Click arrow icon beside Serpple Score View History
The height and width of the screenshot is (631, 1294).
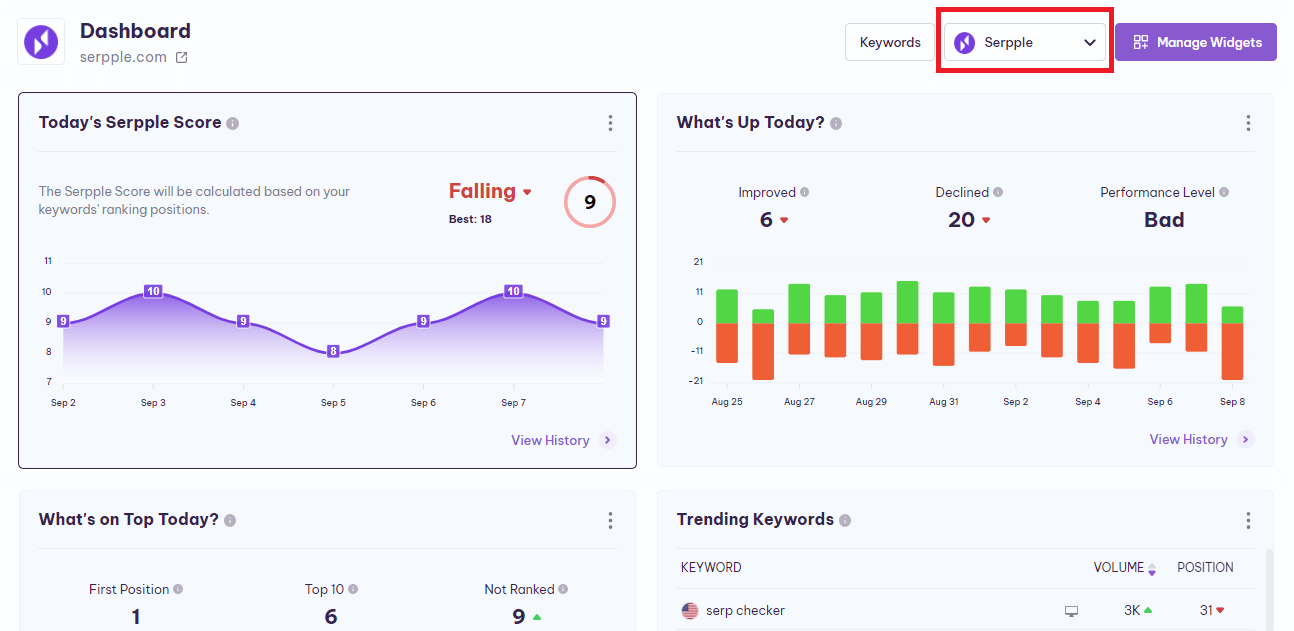[608, 440]
